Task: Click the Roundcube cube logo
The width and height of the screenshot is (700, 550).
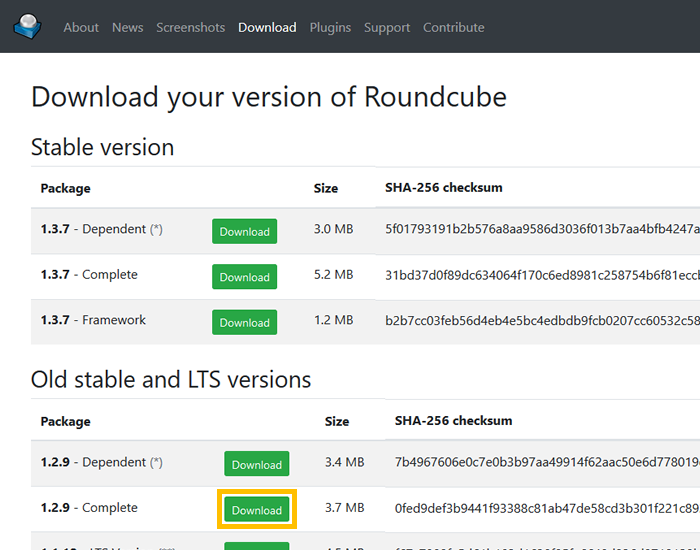Action: [28, 27]
